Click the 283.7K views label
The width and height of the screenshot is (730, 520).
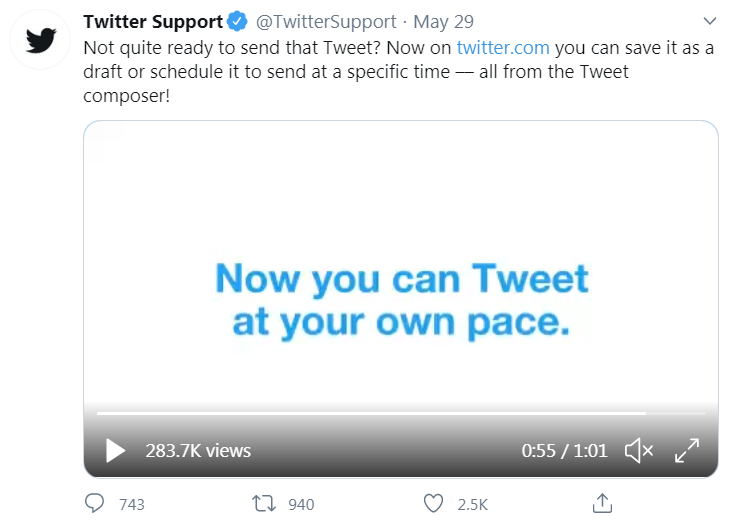click(198, 451)
